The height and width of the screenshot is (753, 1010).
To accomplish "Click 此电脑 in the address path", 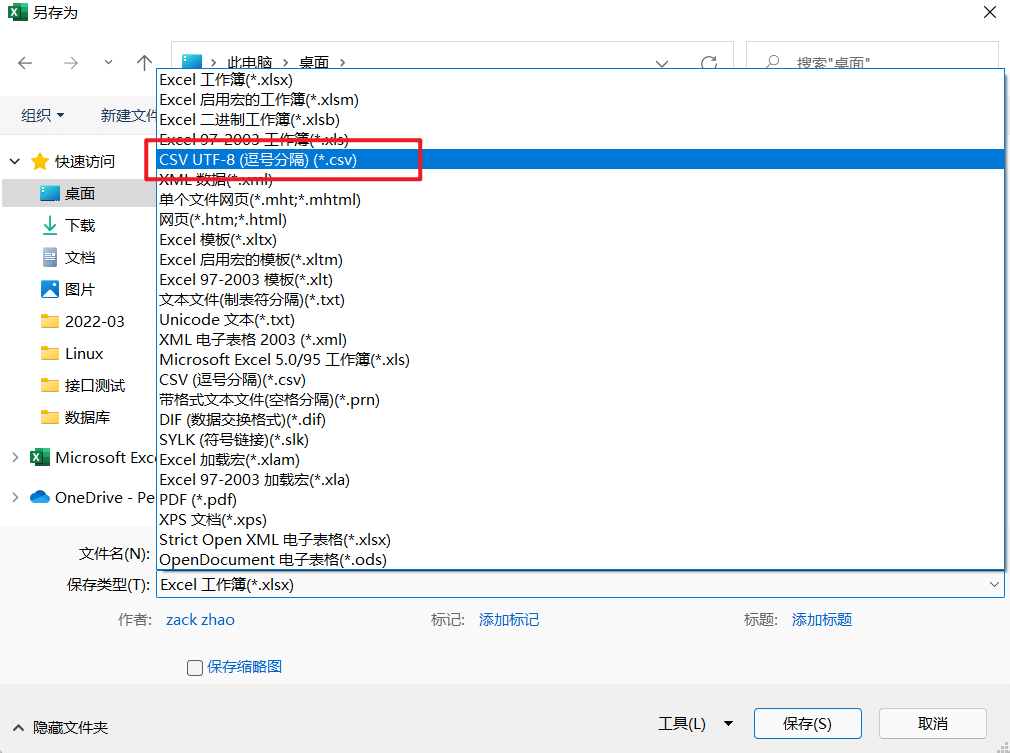I will 250,62.
